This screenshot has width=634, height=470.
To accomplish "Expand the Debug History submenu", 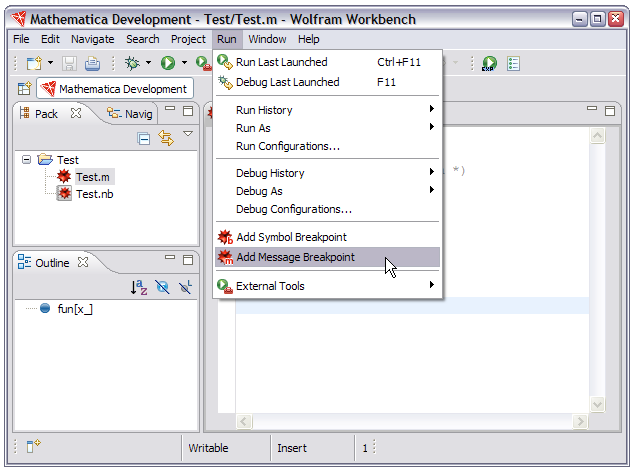I will (x=328, y=173).
